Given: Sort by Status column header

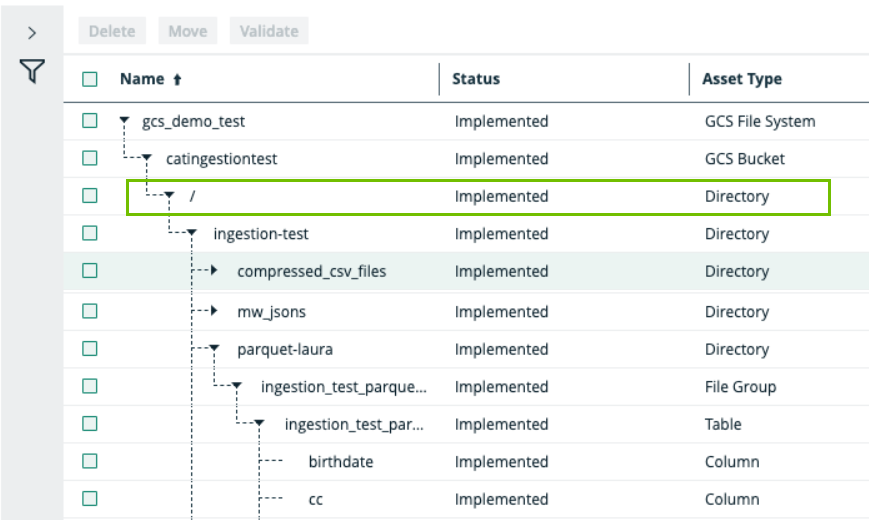Looking at the screenshot, I should [476, 79].
